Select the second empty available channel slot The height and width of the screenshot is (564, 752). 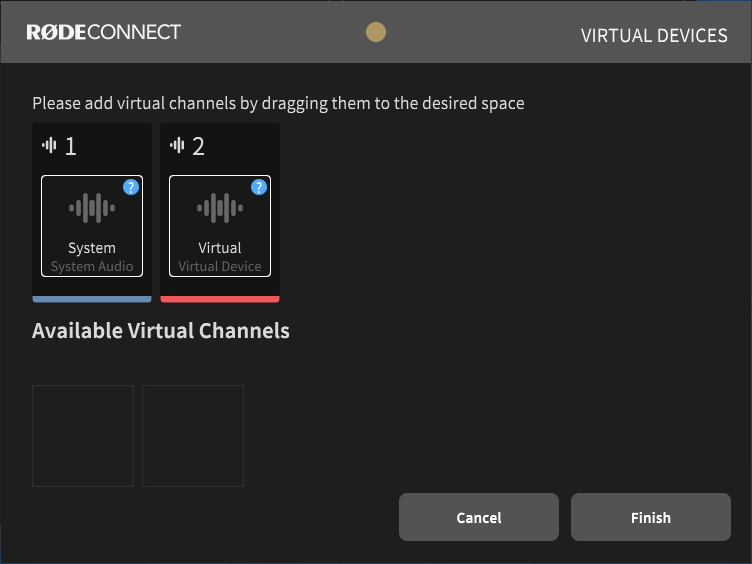(193, 436)
